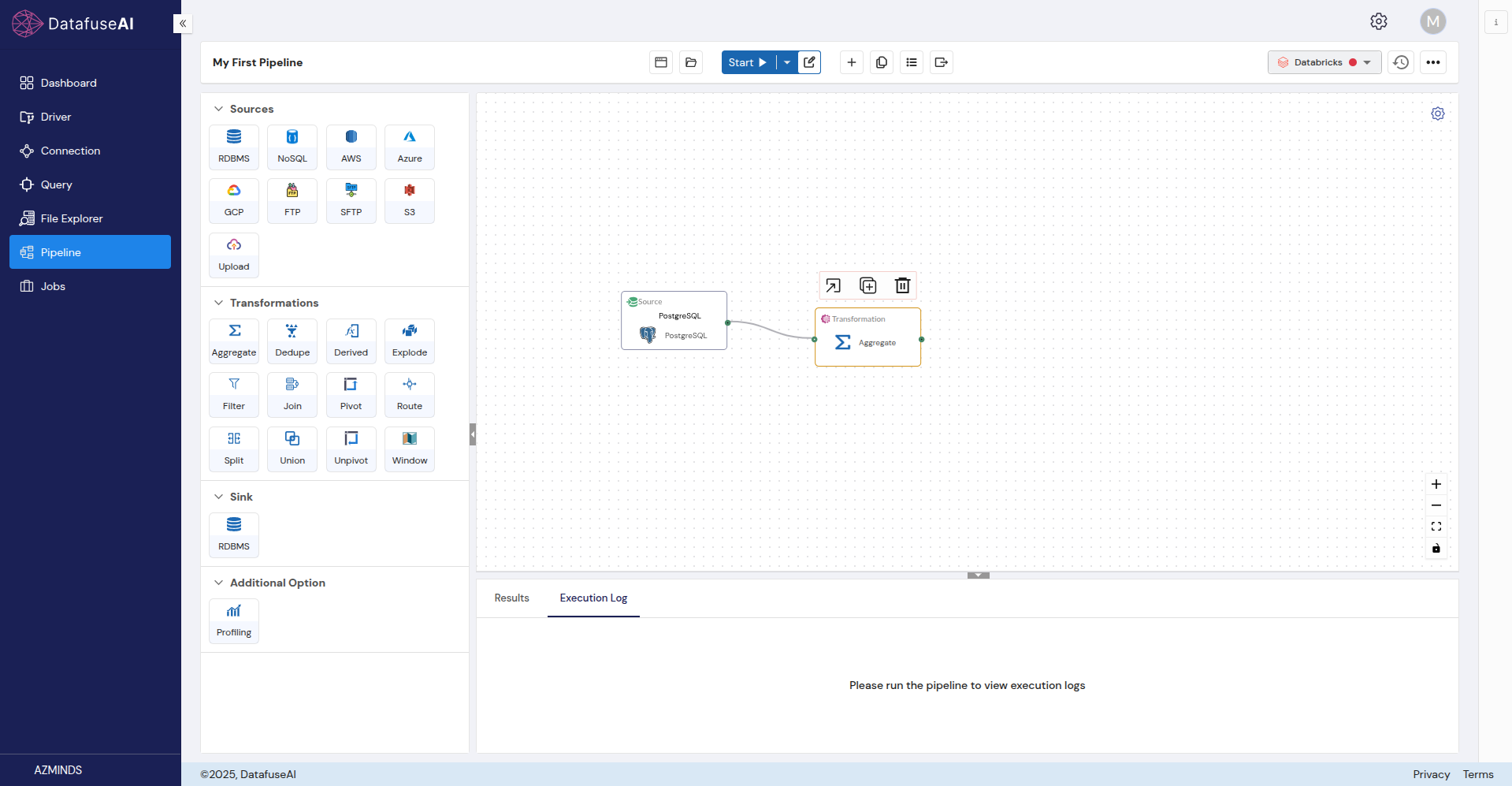The width and height of the screenshot is (1512, 786).
Task: Open the Start button dropdown arrow
Action: tap(787, 62)
